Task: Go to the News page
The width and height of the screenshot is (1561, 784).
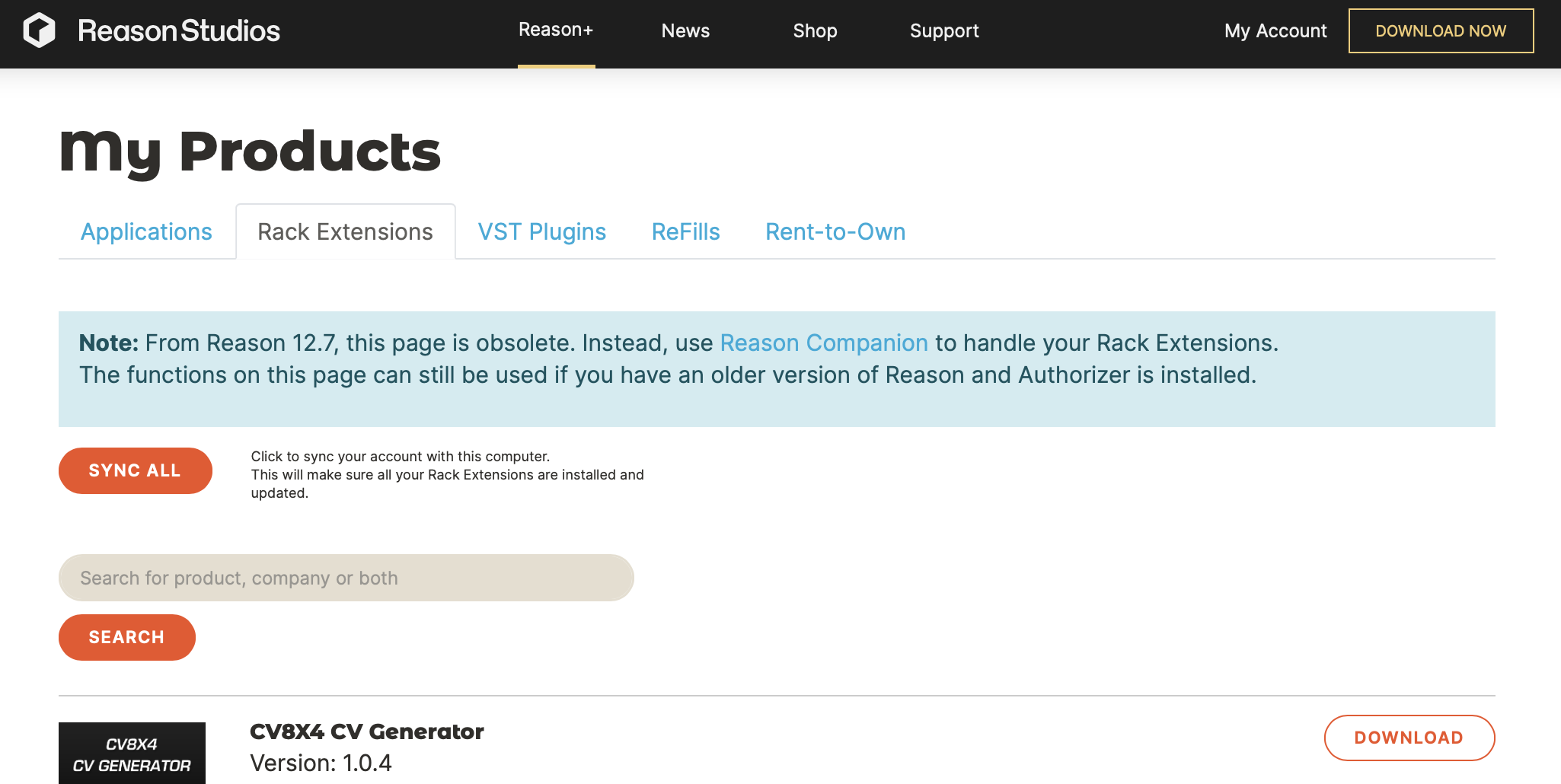Action: point(685,30)
